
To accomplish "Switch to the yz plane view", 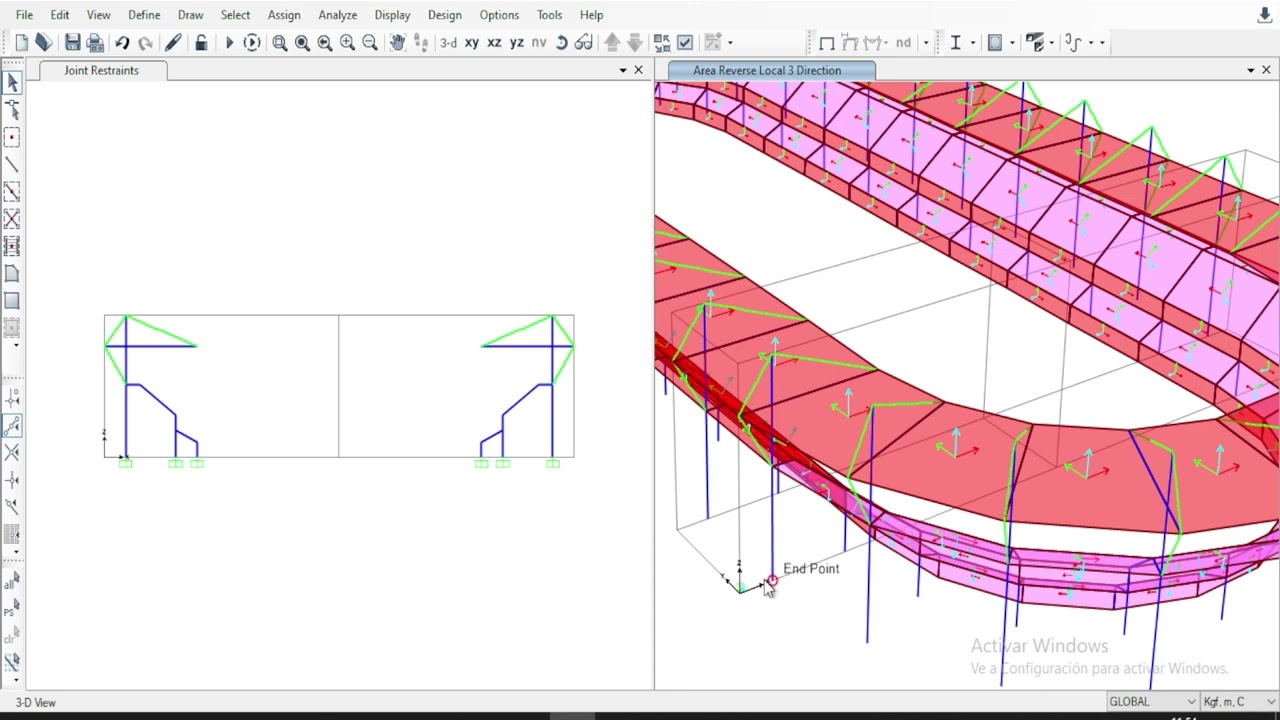I will pyautogui.click(x=517, y=42).
